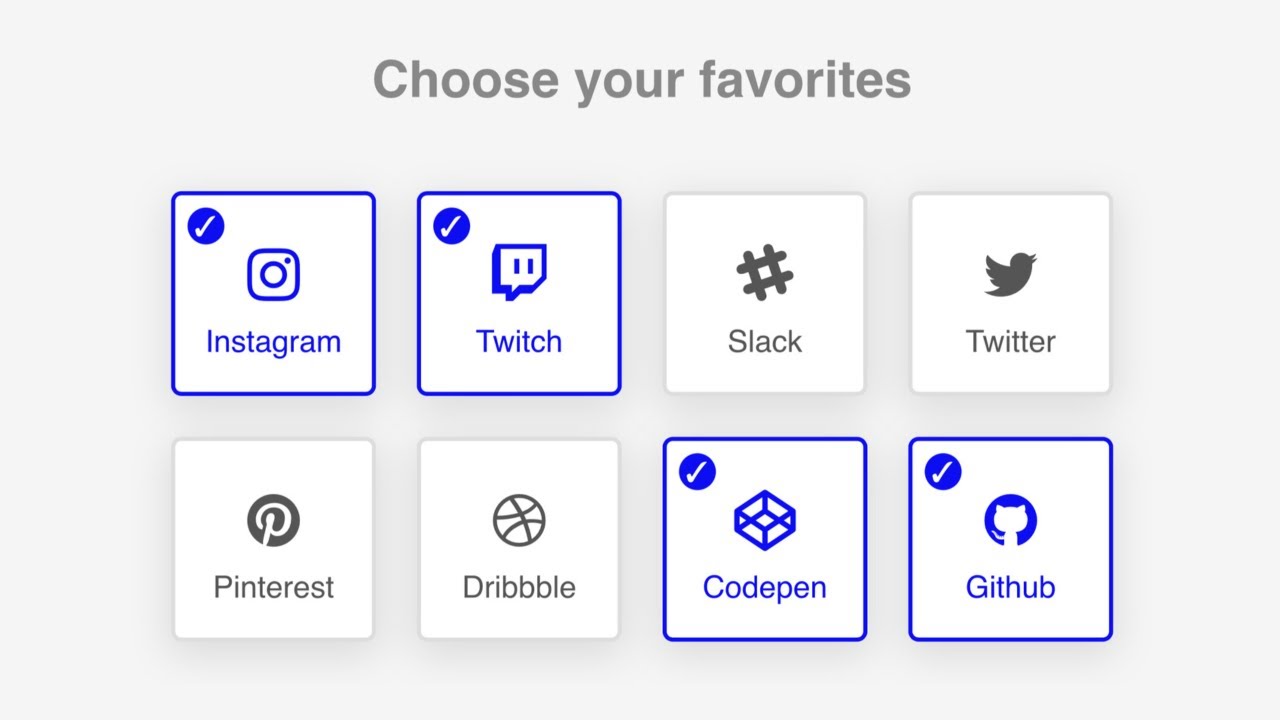Click the Pinterest text label

tap(273, 587)
